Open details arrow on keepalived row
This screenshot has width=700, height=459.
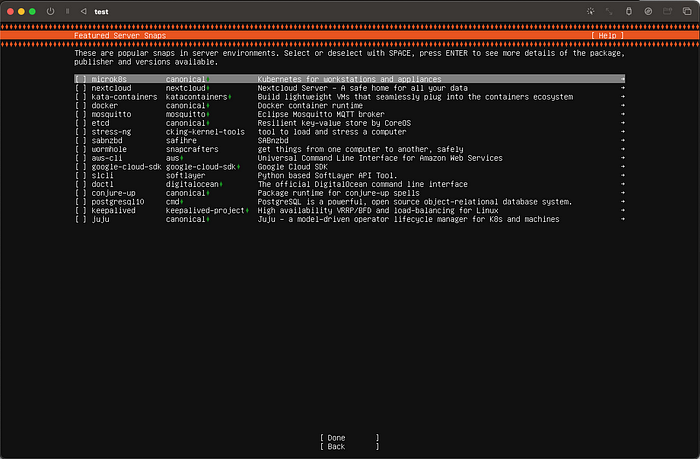point(622,211)
